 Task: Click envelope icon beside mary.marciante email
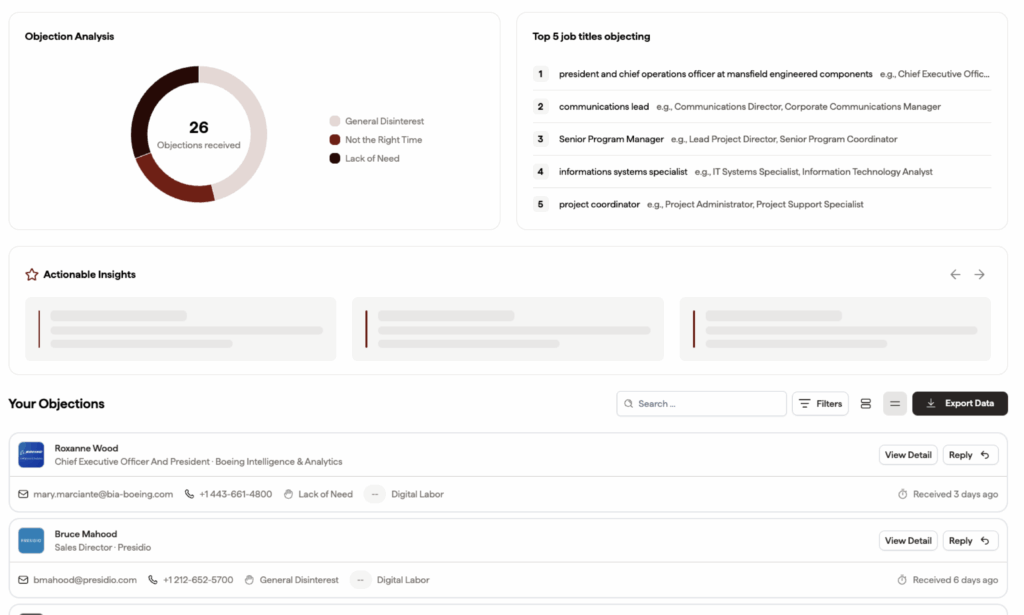[23, 494]
